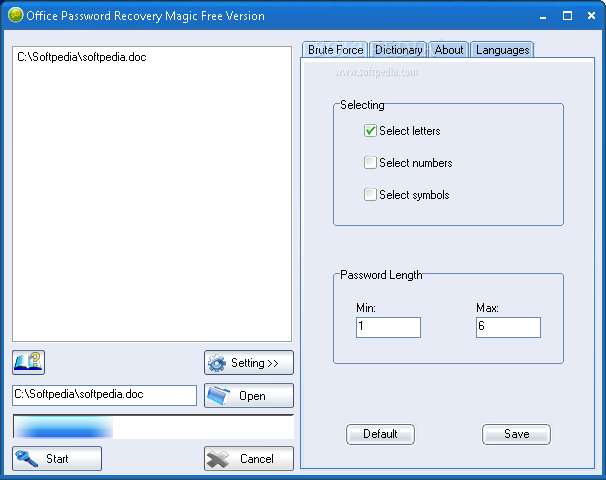This screenshot has height=480, width=606.
Task: Click the Min password length field
Action: click(388, 327)
